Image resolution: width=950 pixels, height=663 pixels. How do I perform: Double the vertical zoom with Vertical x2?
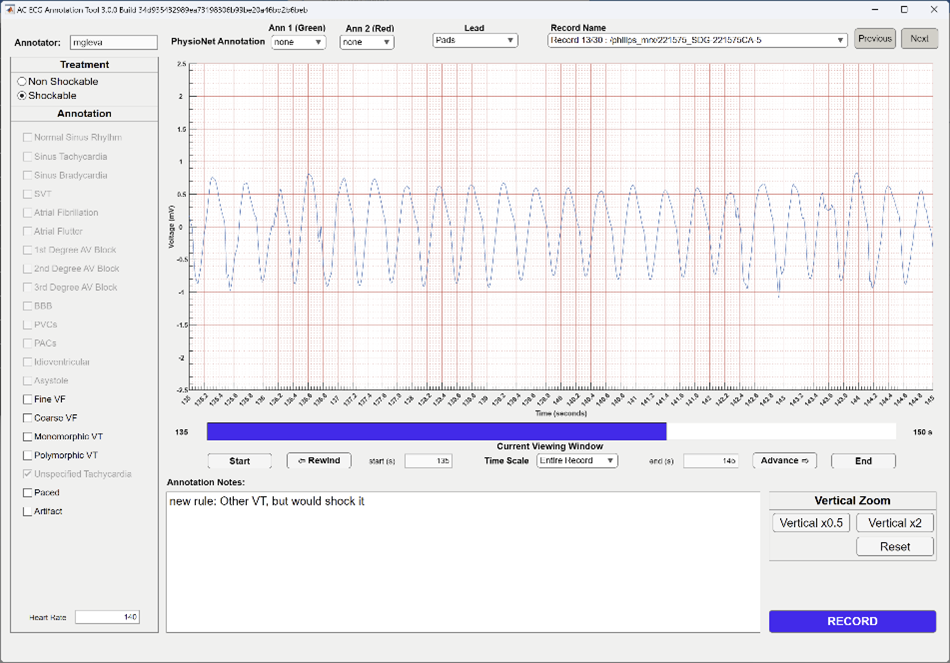[894, 523]
